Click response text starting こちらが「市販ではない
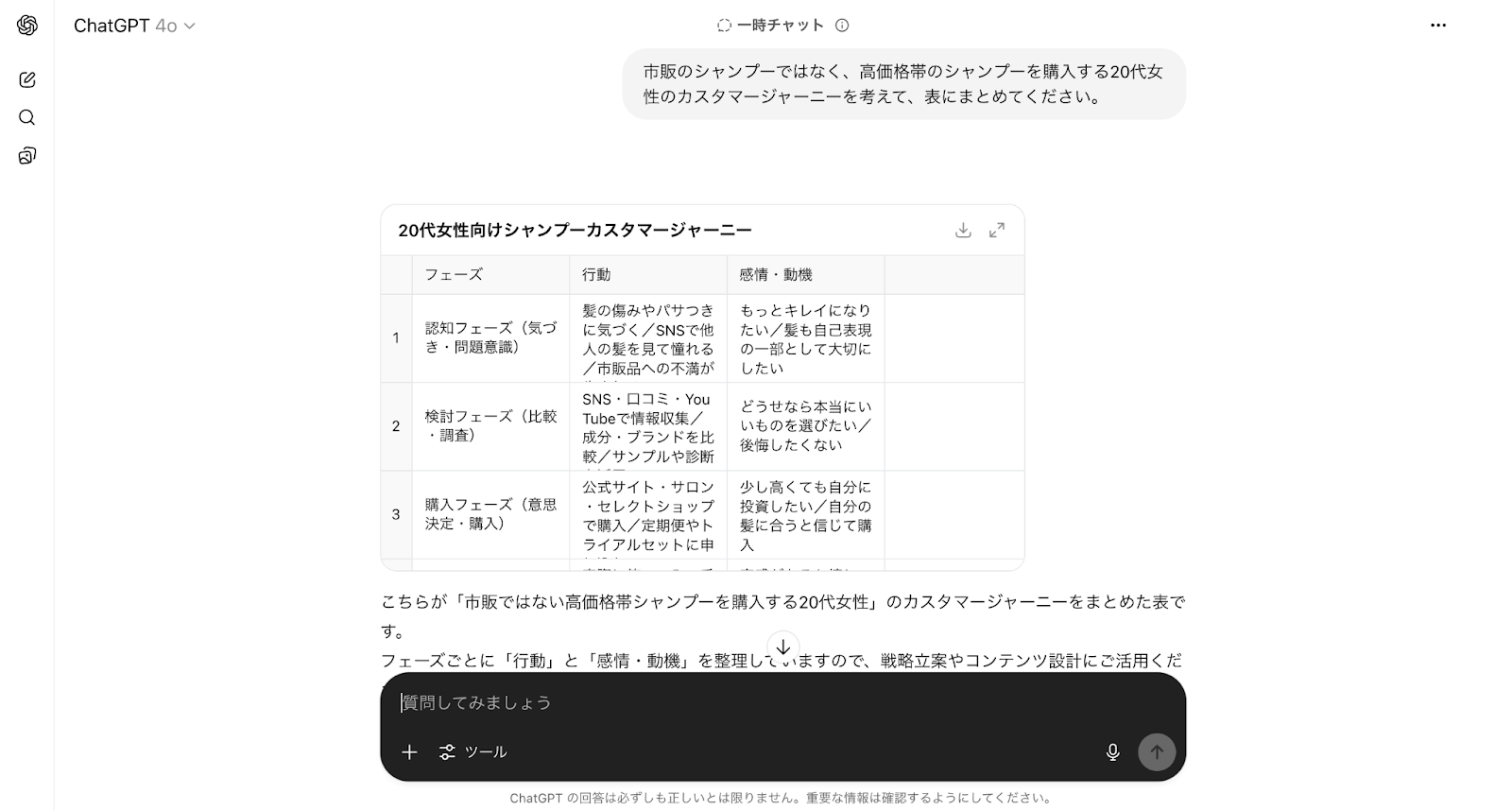This screenshot has height=811, width=1512. pos(782,615)
